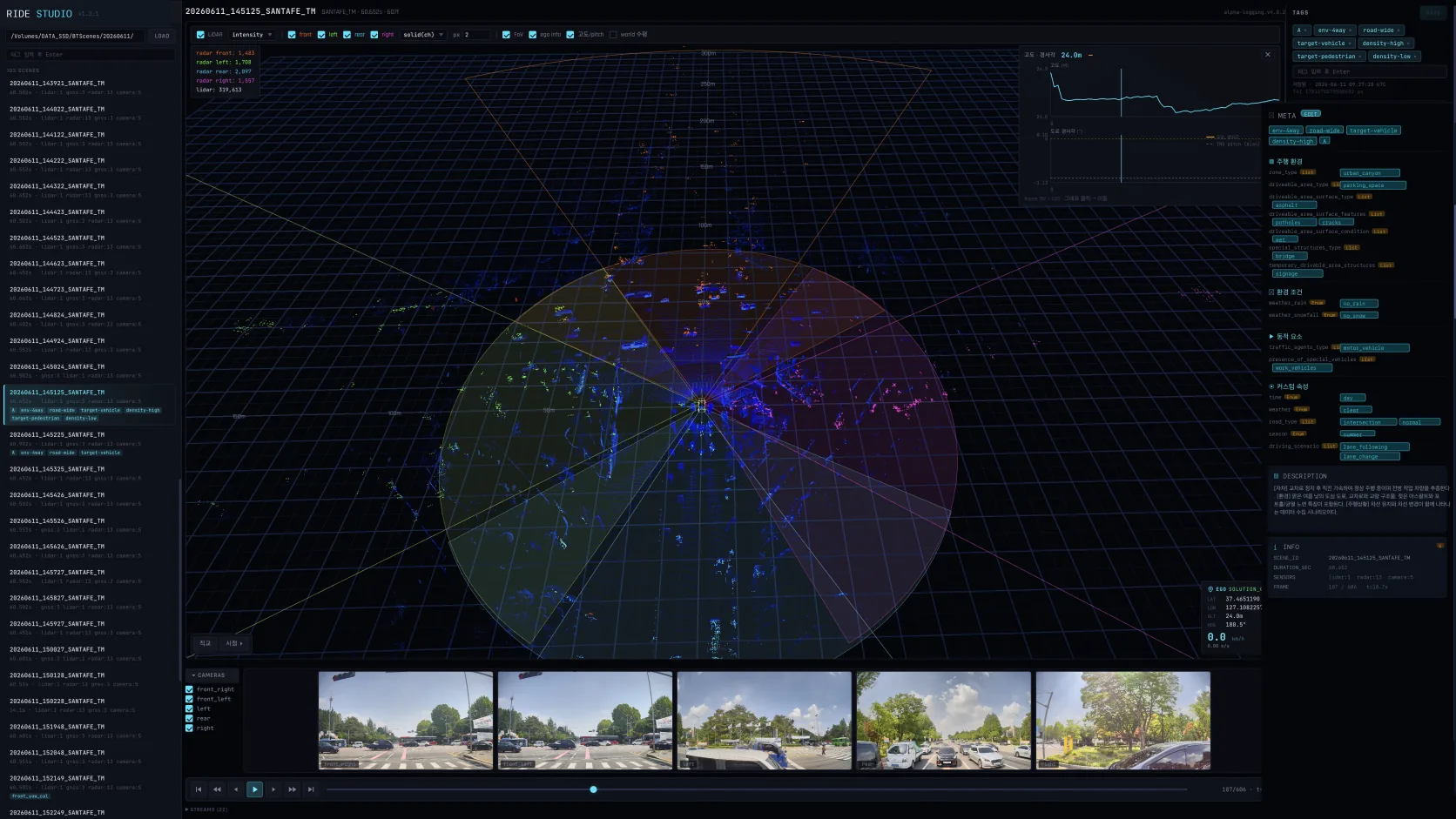Click the scene list tag filter field
The image size is (1456, 819).
pyautogui.click(x=90, y=54)
